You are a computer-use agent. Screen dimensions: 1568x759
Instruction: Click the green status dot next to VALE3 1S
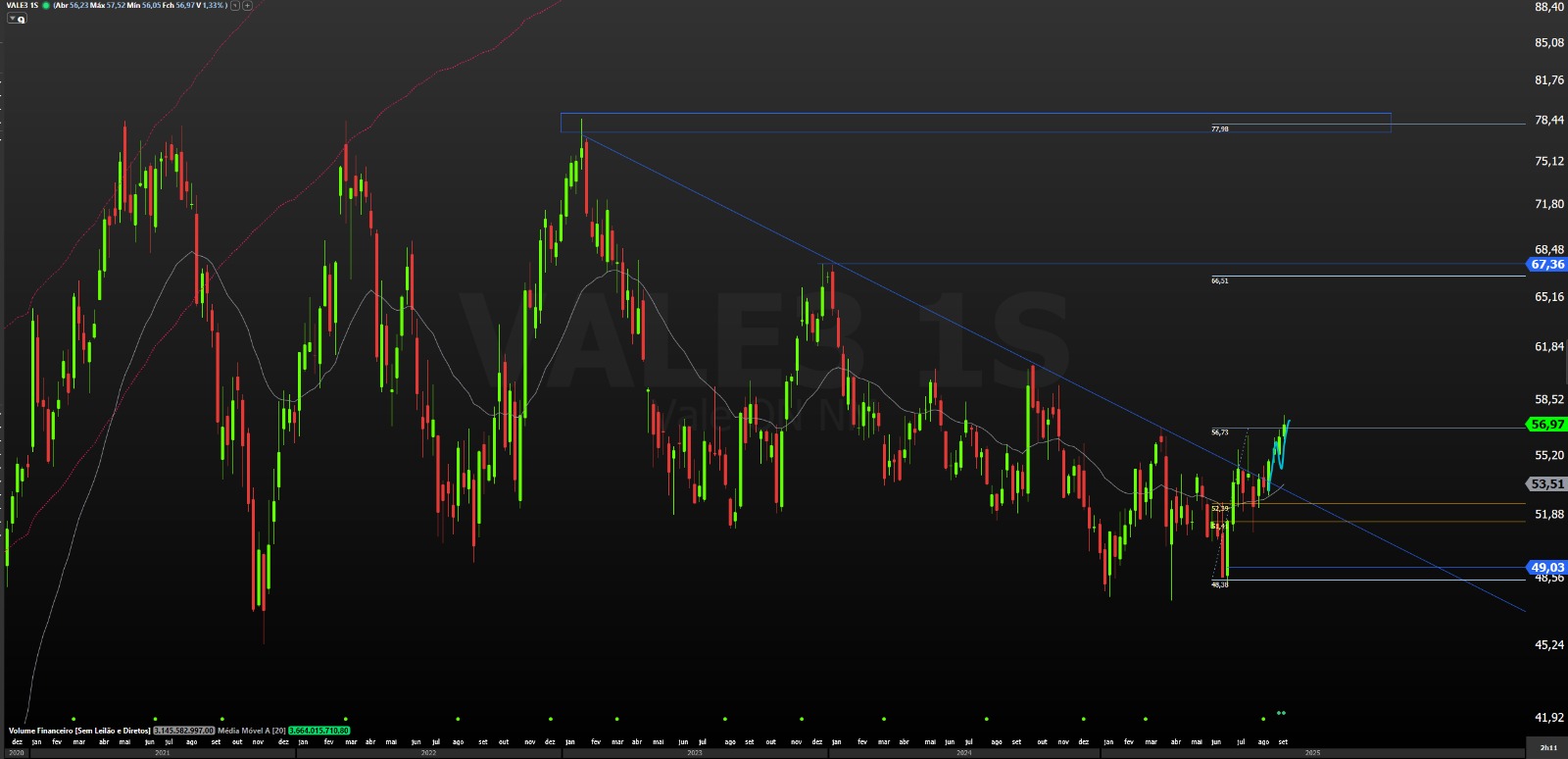pyautogui.click(x=46, y=6)
